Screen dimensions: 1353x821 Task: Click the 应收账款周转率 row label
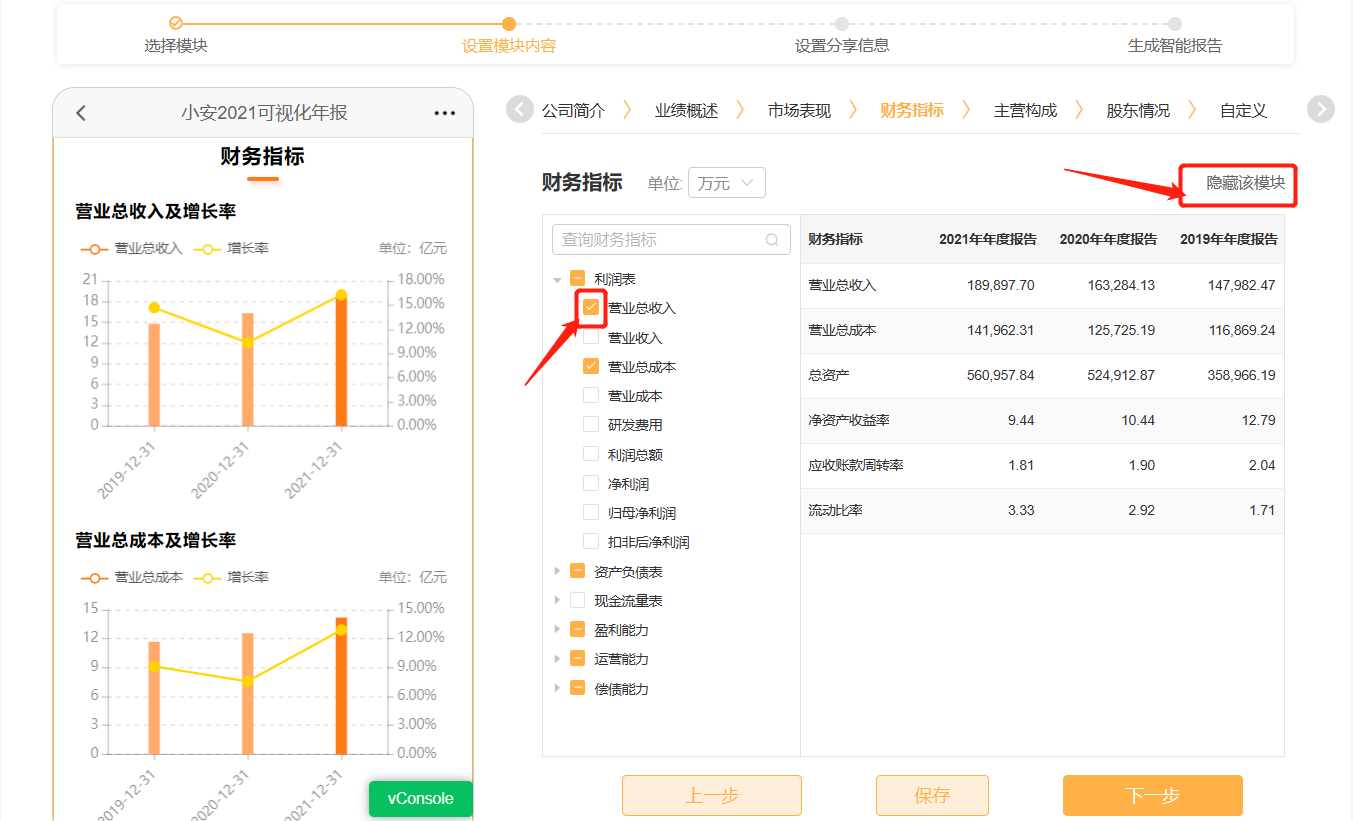[x=856, y=465]
